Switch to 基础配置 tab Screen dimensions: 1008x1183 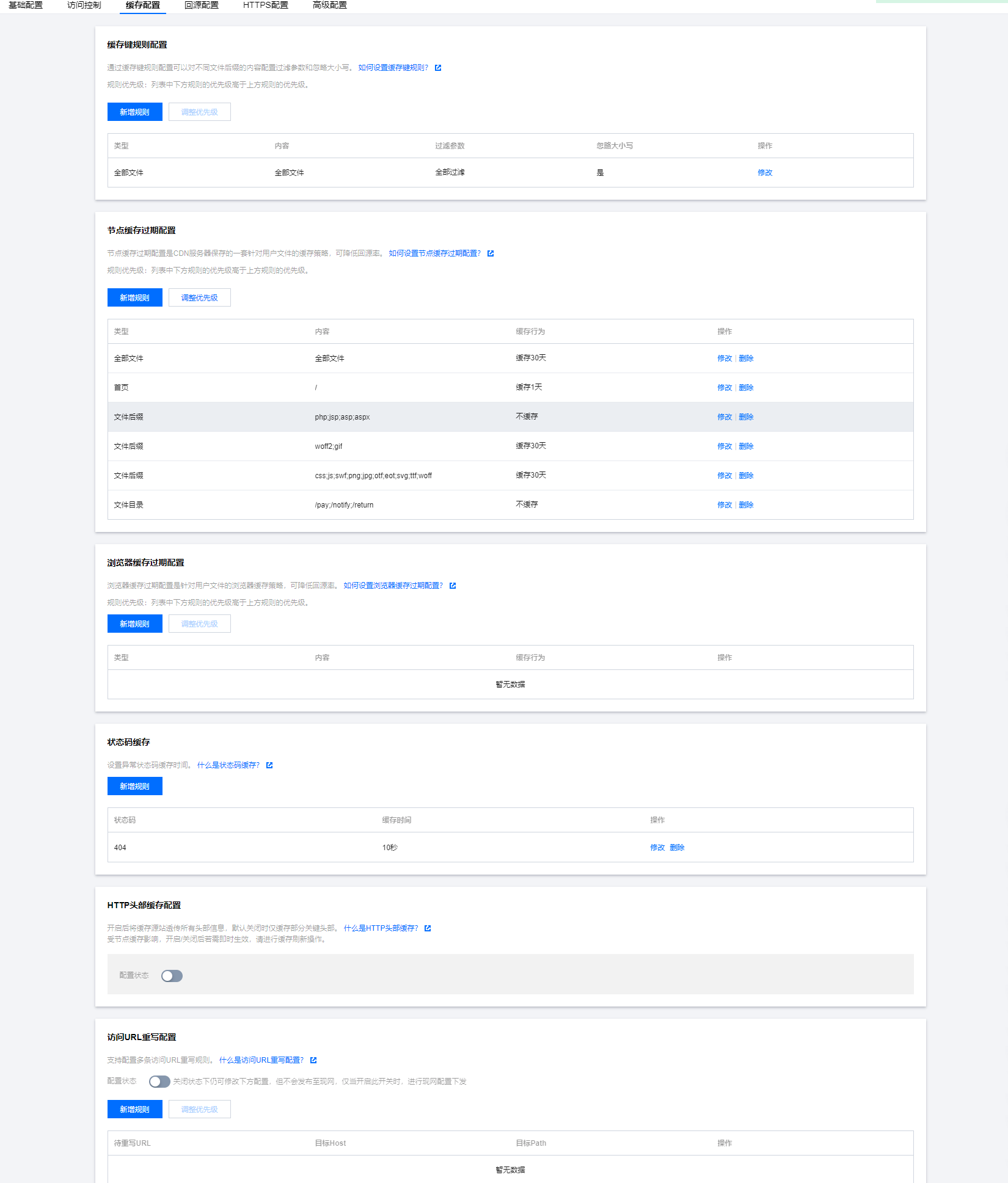(26, 5)
